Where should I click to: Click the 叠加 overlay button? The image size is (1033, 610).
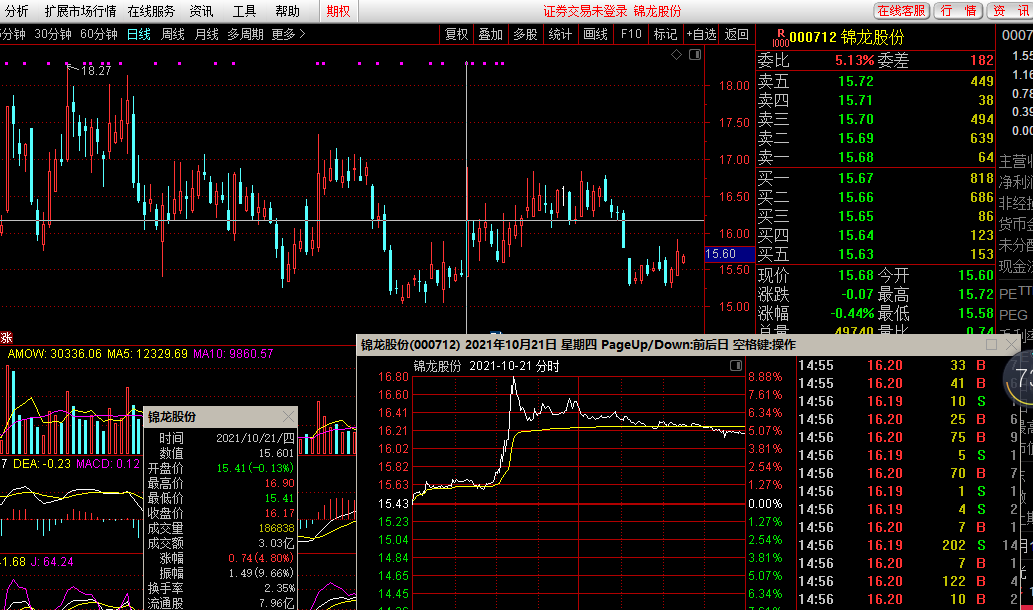[x=491, y=34]
